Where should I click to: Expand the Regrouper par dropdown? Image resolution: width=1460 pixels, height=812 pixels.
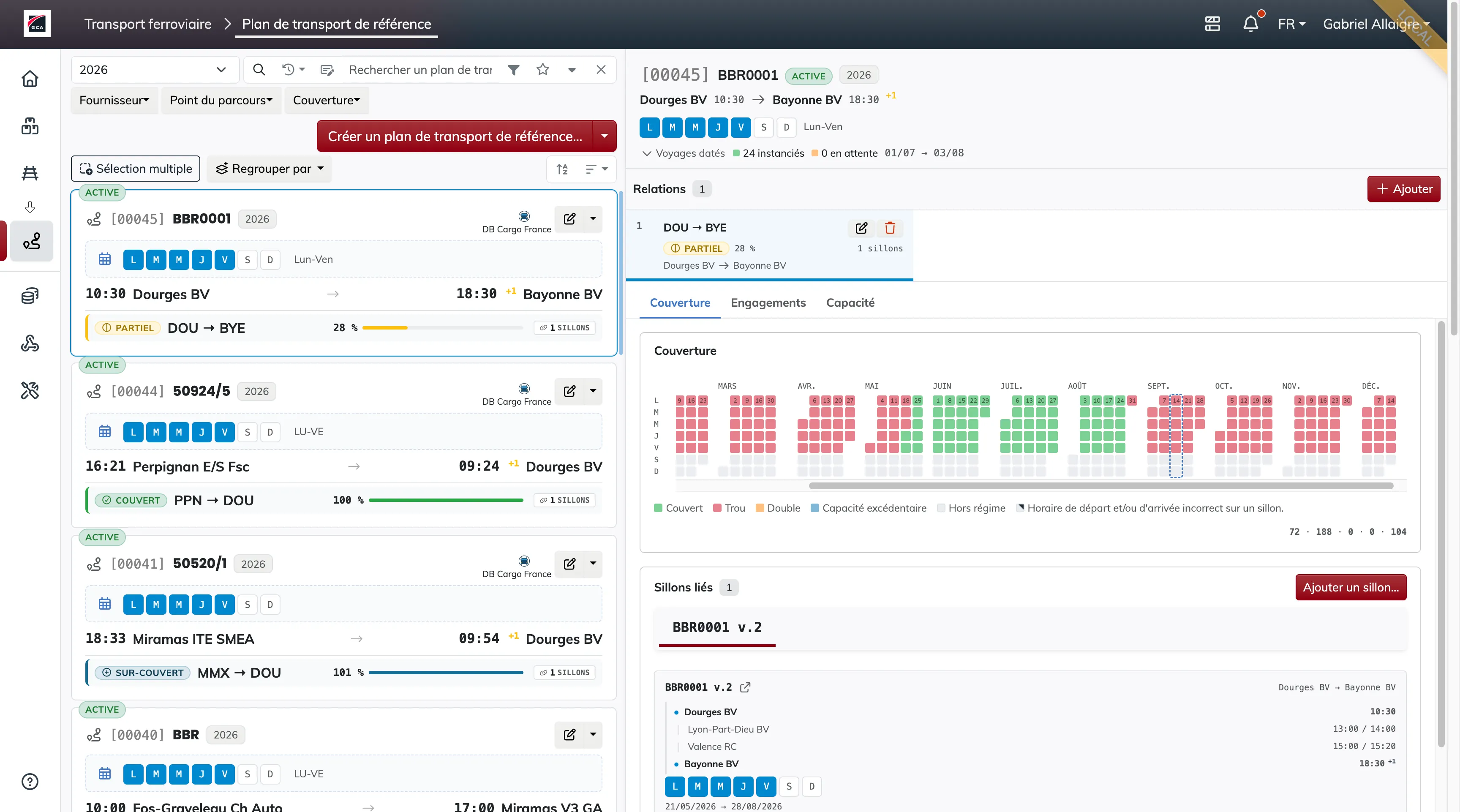[x=269, y=169]
